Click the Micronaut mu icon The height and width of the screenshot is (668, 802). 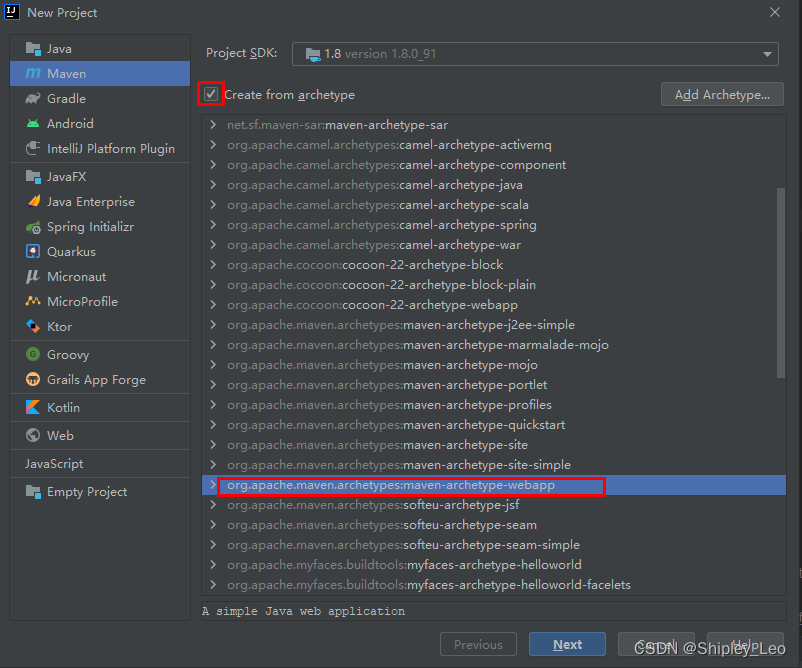33,277
